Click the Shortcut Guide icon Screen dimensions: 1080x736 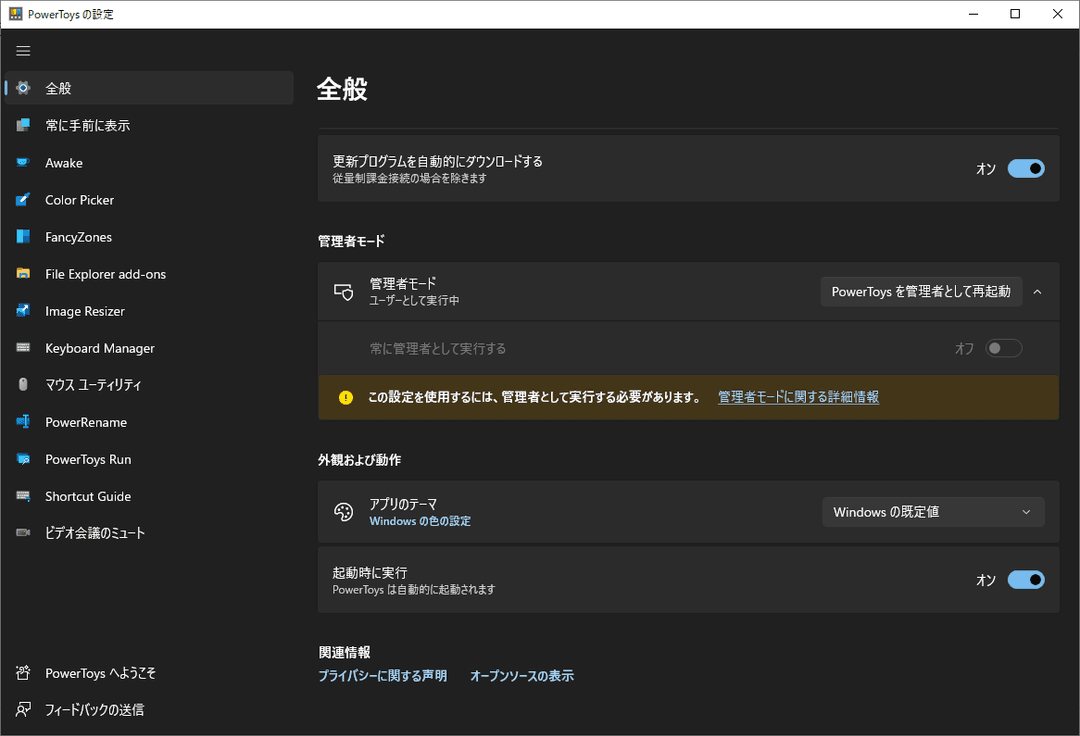coord(23,496)
